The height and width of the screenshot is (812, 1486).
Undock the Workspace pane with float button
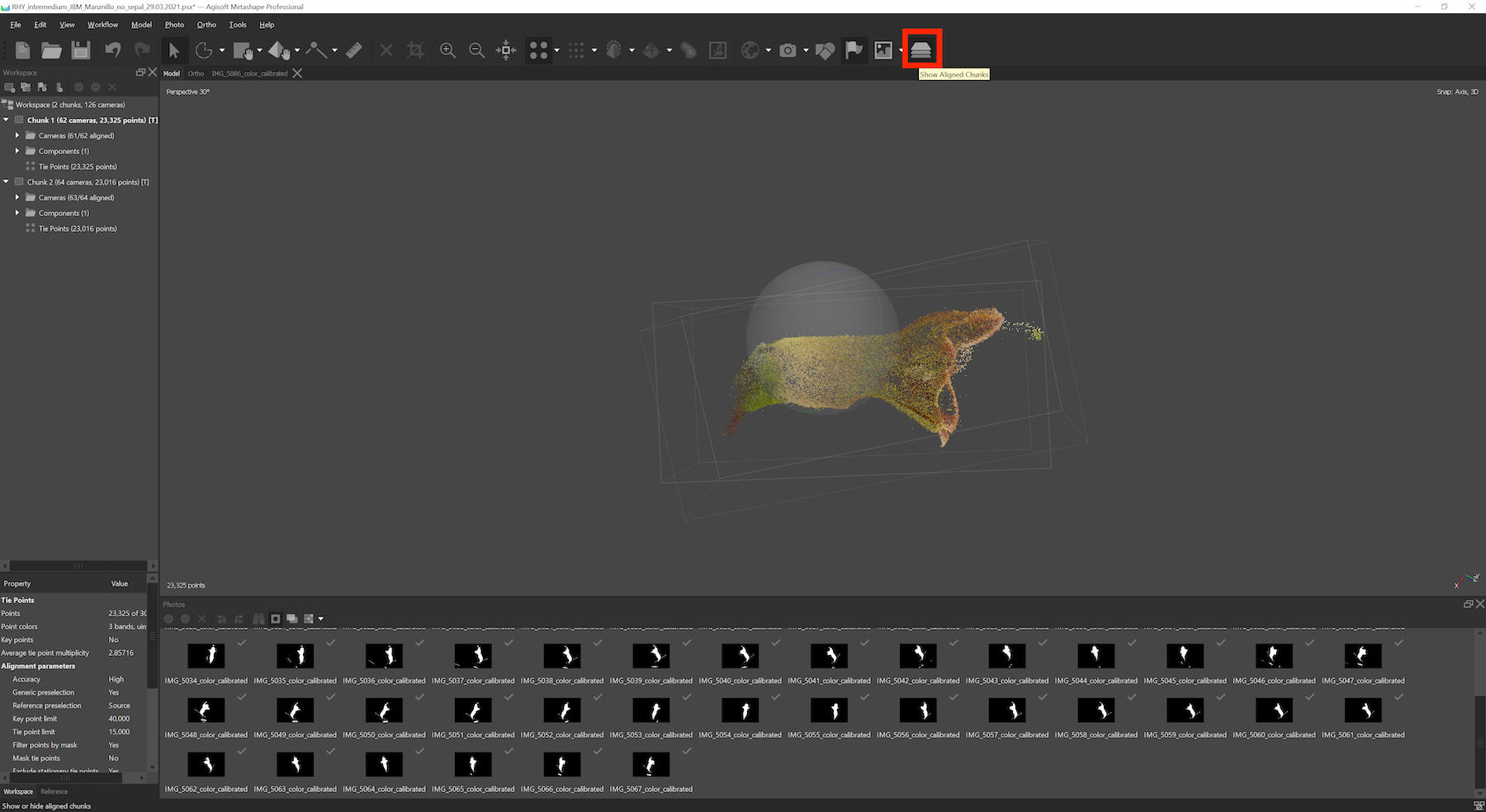140,73
